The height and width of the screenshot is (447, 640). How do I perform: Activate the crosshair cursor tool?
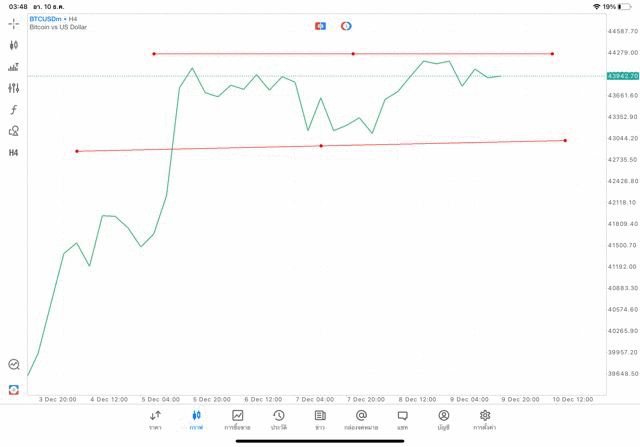tap(14, 23)
